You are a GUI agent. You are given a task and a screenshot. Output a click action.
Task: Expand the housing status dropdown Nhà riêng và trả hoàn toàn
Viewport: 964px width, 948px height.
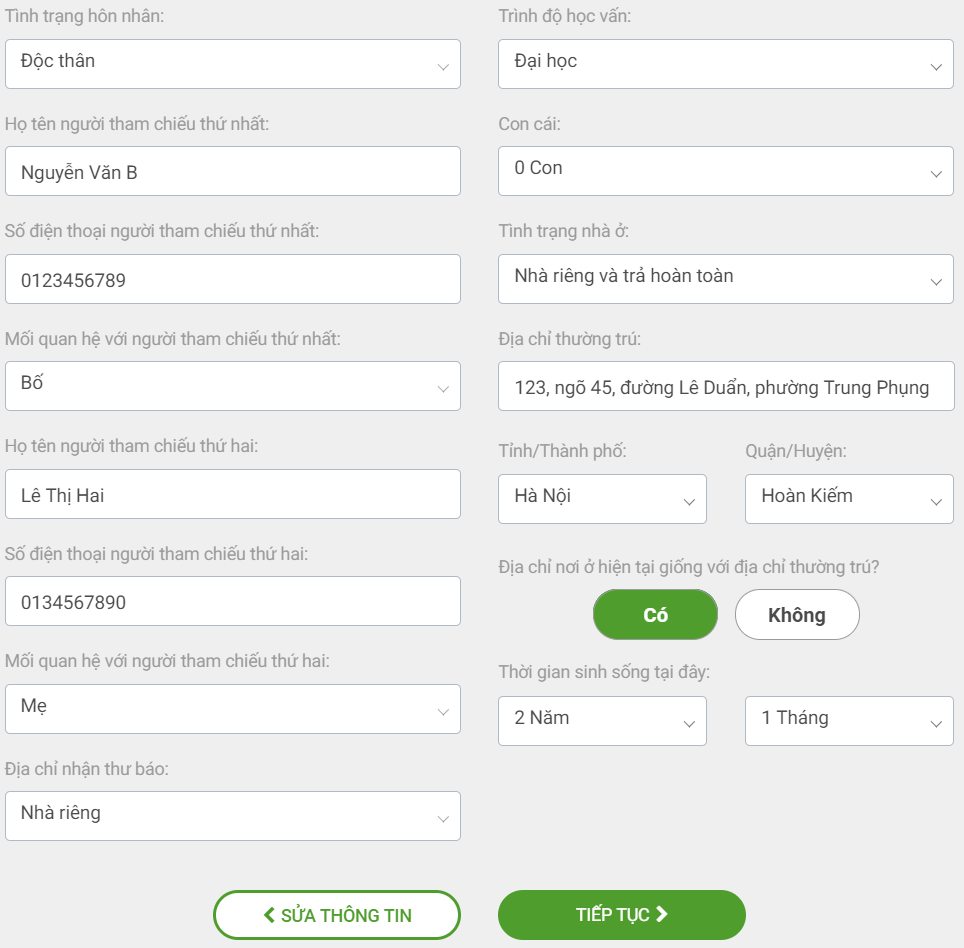(725, 279)
